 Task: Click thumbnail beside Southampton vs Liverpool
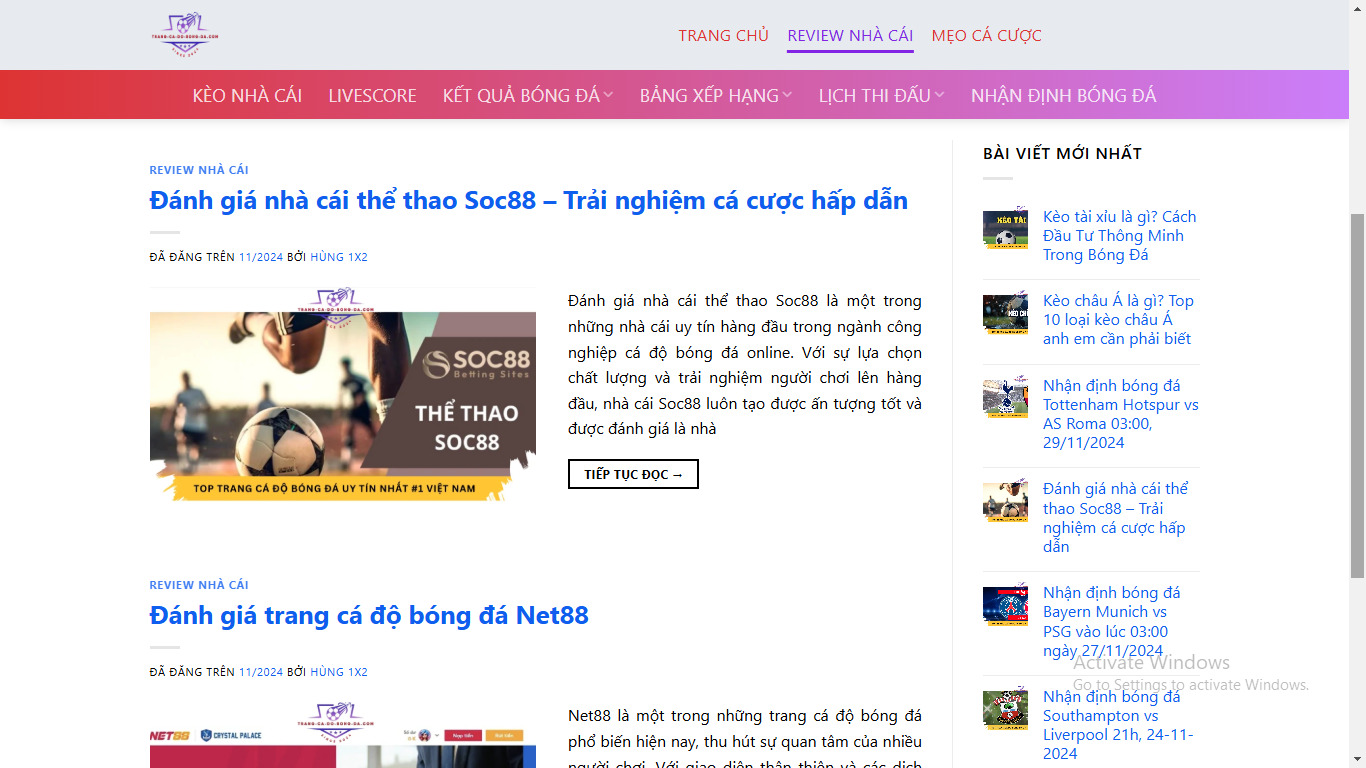(x=1005, y=709)
